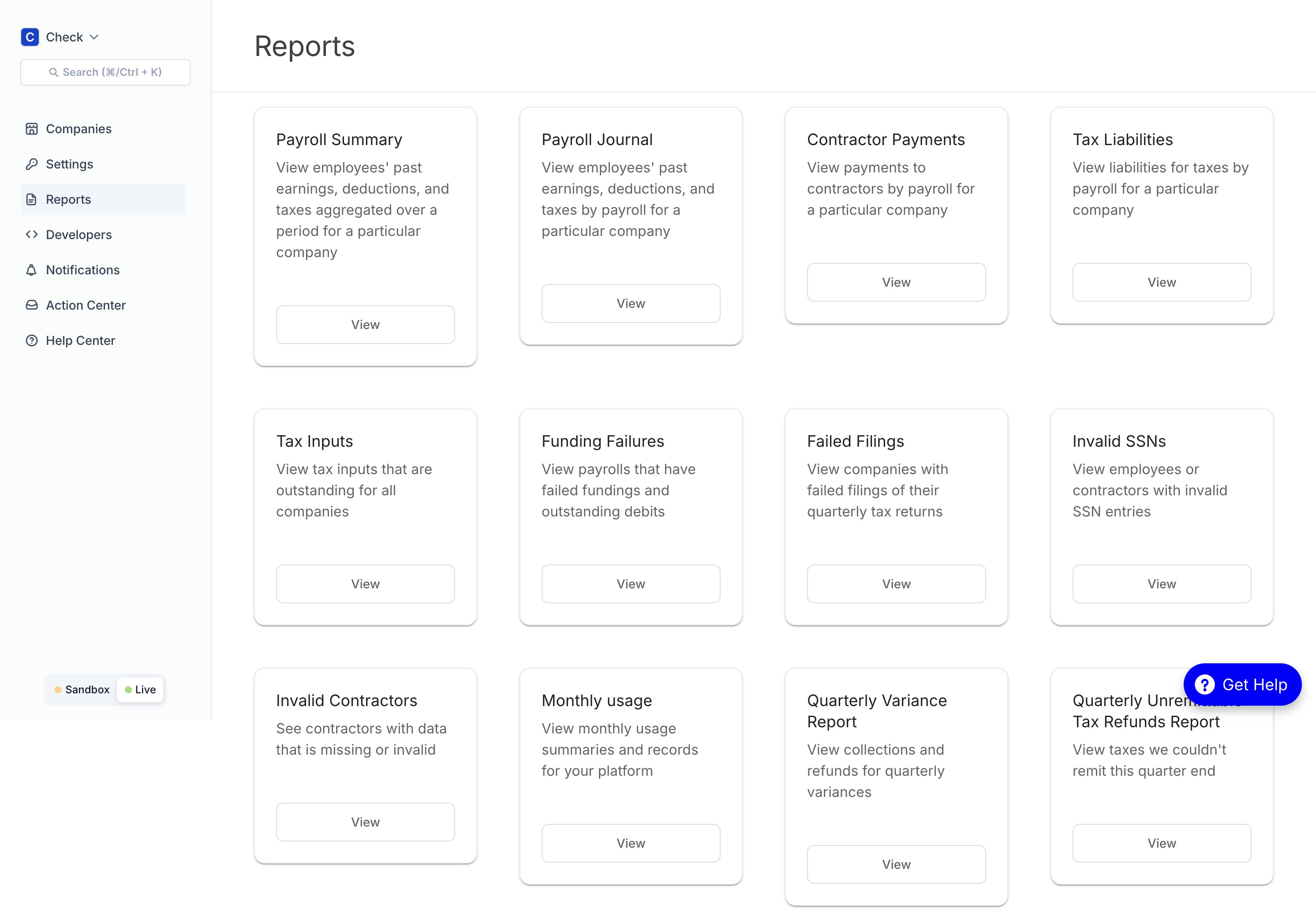
Task: Click the Settings wrench icon
Action: pos(31,165)
